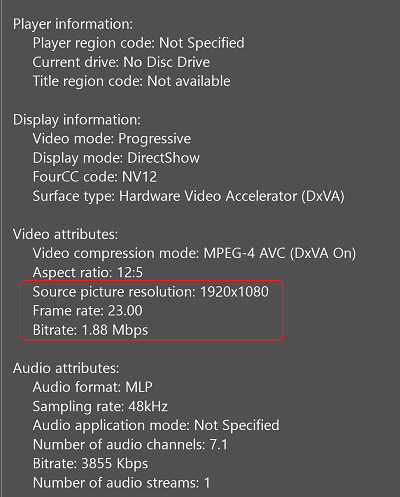Viewport: 400px width, 497px height.
Task: Click the Display information heading
Action: pyautogui.click(x=77, y=120)
